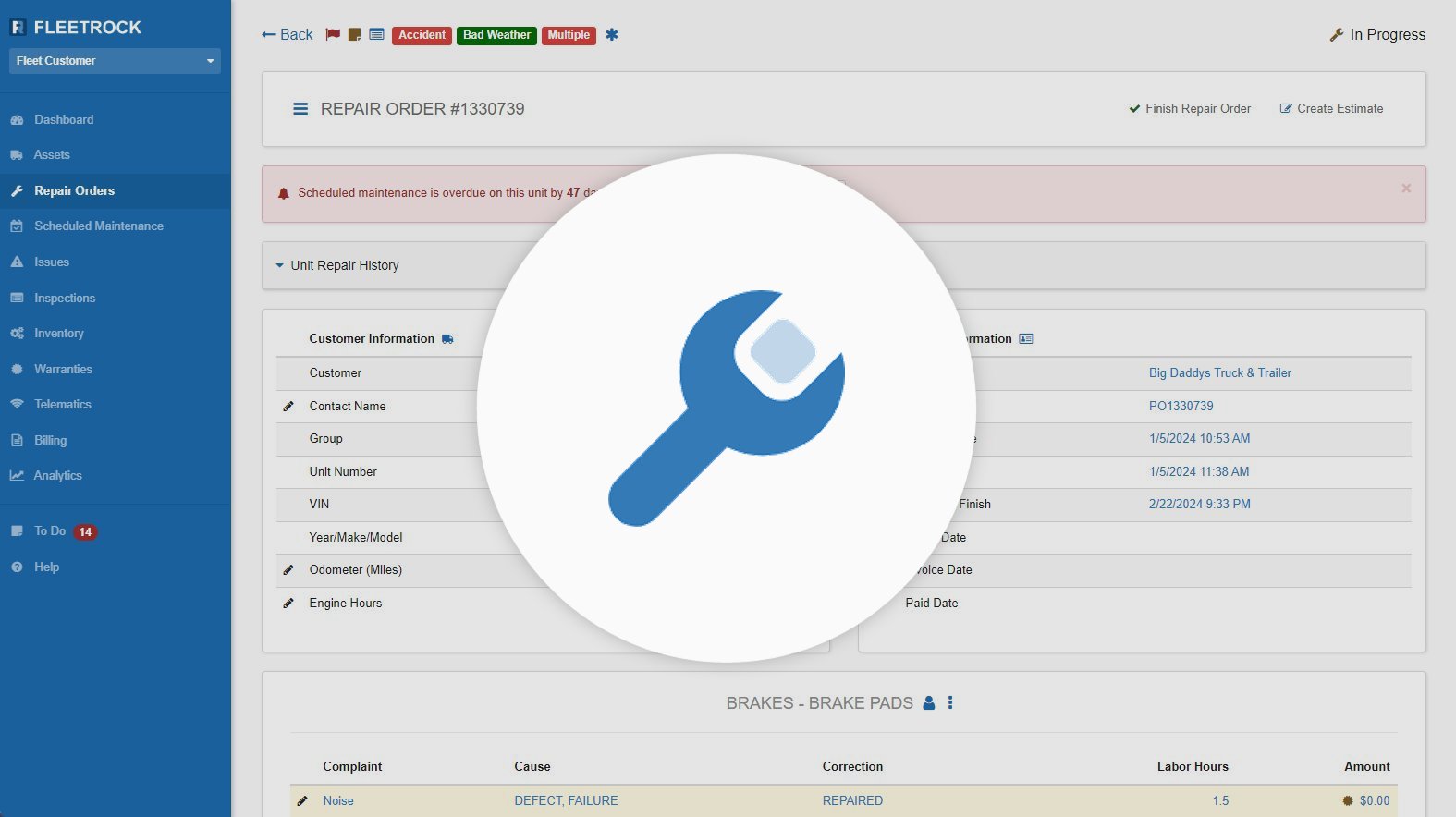Open the sticky note icon
1456x817 pixels.
pos(354,35)
